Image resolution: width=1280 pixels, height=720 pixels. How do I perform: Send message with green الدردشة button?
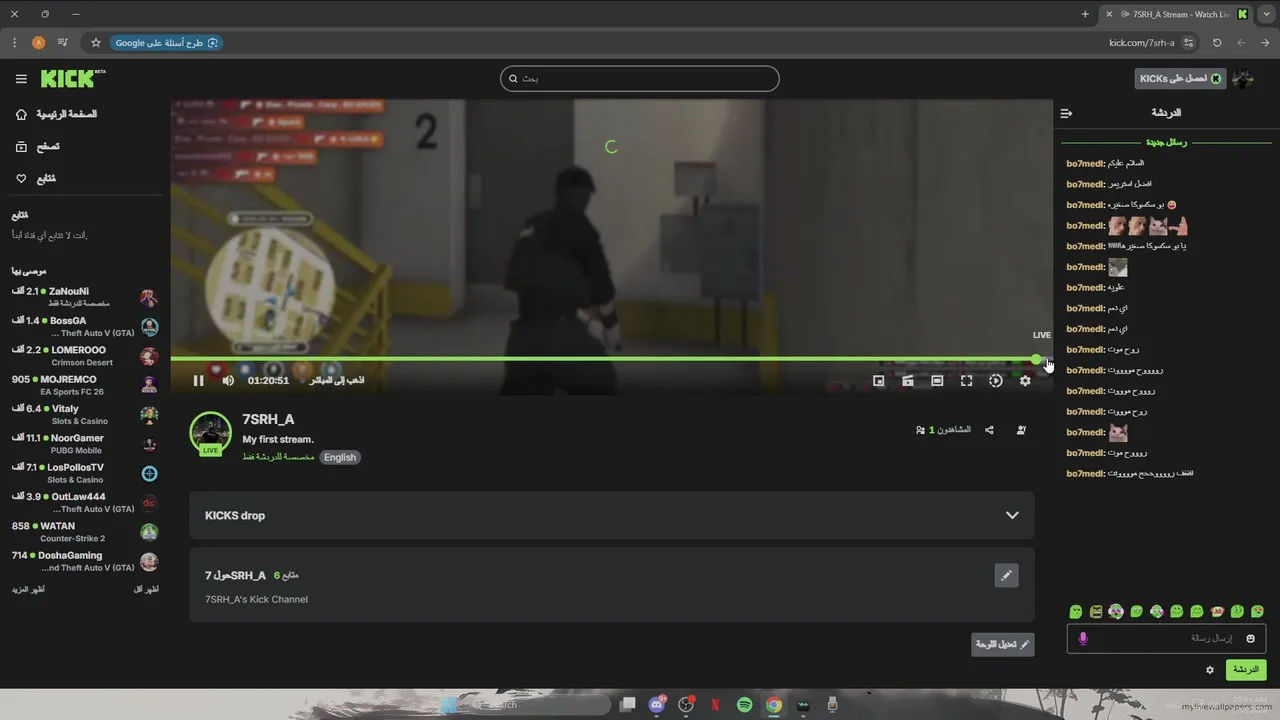point(1246,669)
